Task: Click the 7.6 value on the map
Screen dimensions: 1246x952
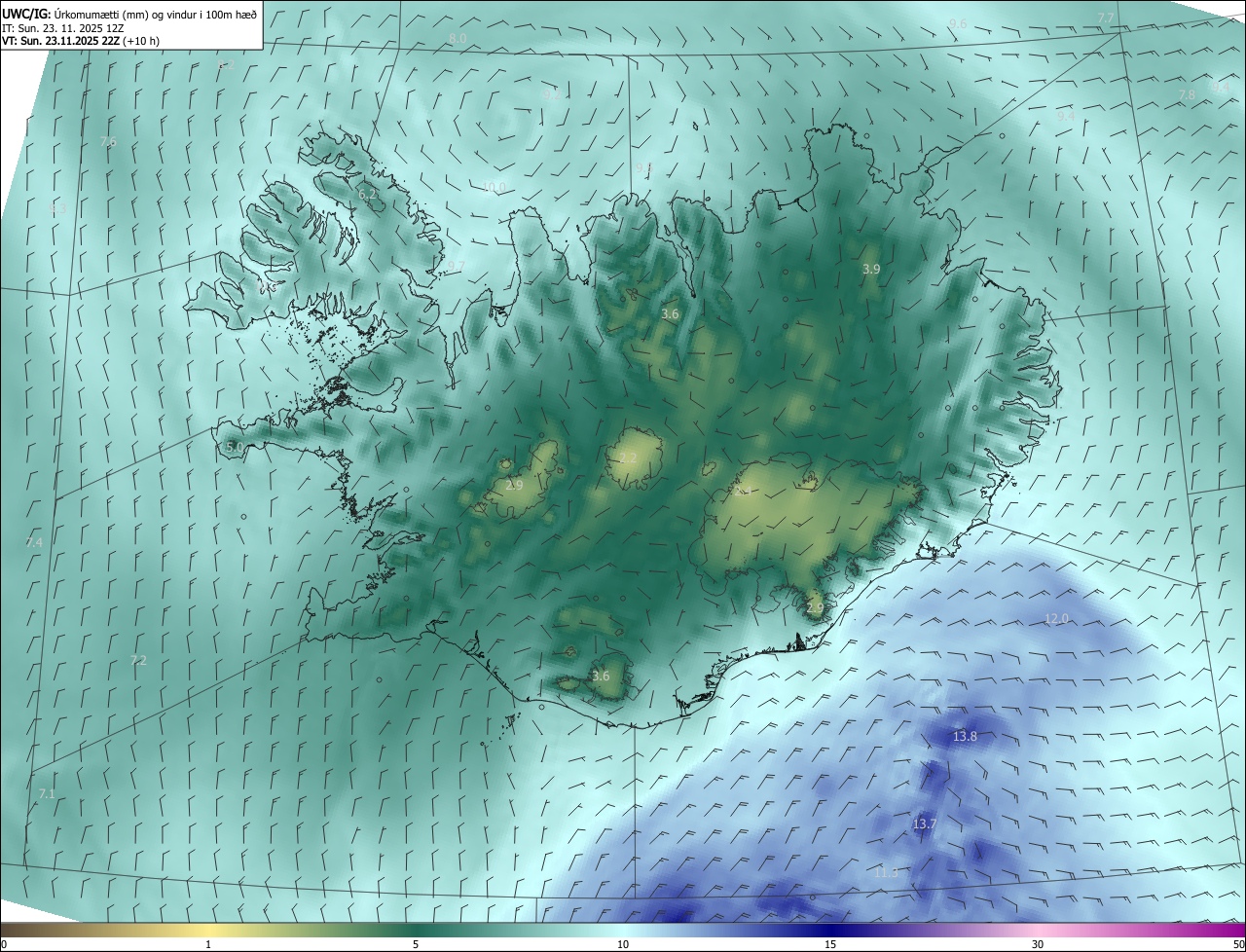Action: (x=108, y=142)
